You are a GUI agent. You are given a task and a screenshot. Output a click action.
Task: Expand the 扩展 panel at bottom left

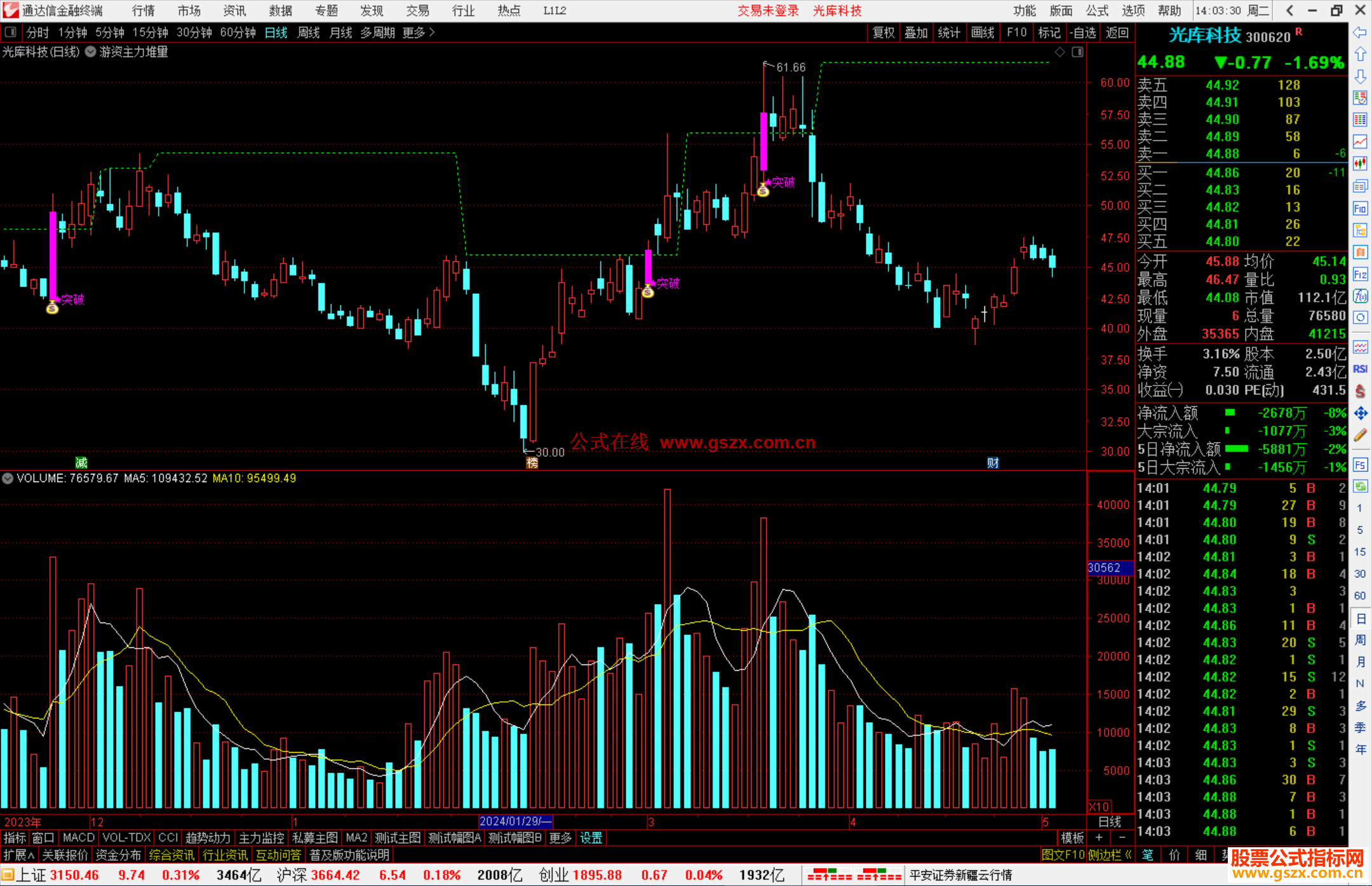(18, 855)
